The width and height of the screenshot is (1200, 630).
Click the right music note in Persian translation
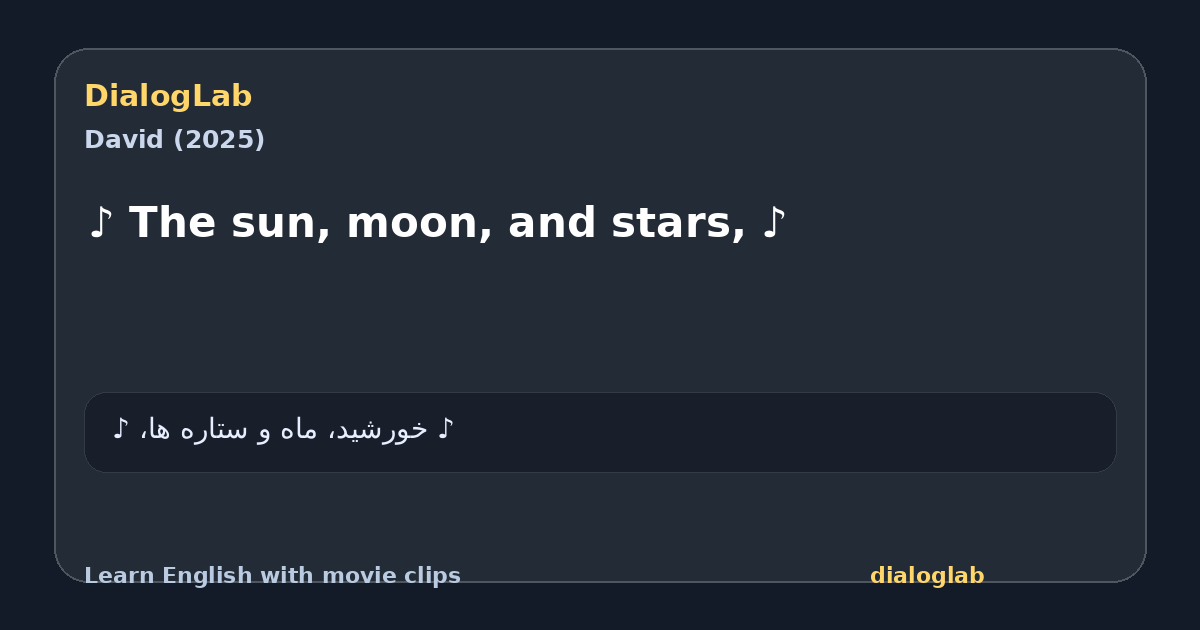click(446, 430)
